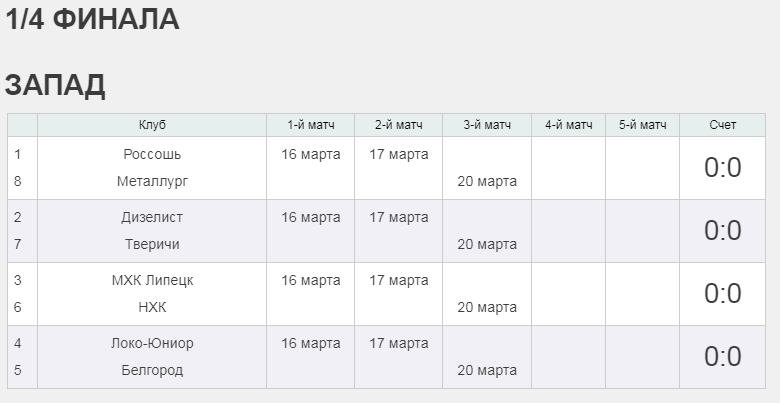Click the 0:0 score for Россошь–Металлург

tap(723, 168)
